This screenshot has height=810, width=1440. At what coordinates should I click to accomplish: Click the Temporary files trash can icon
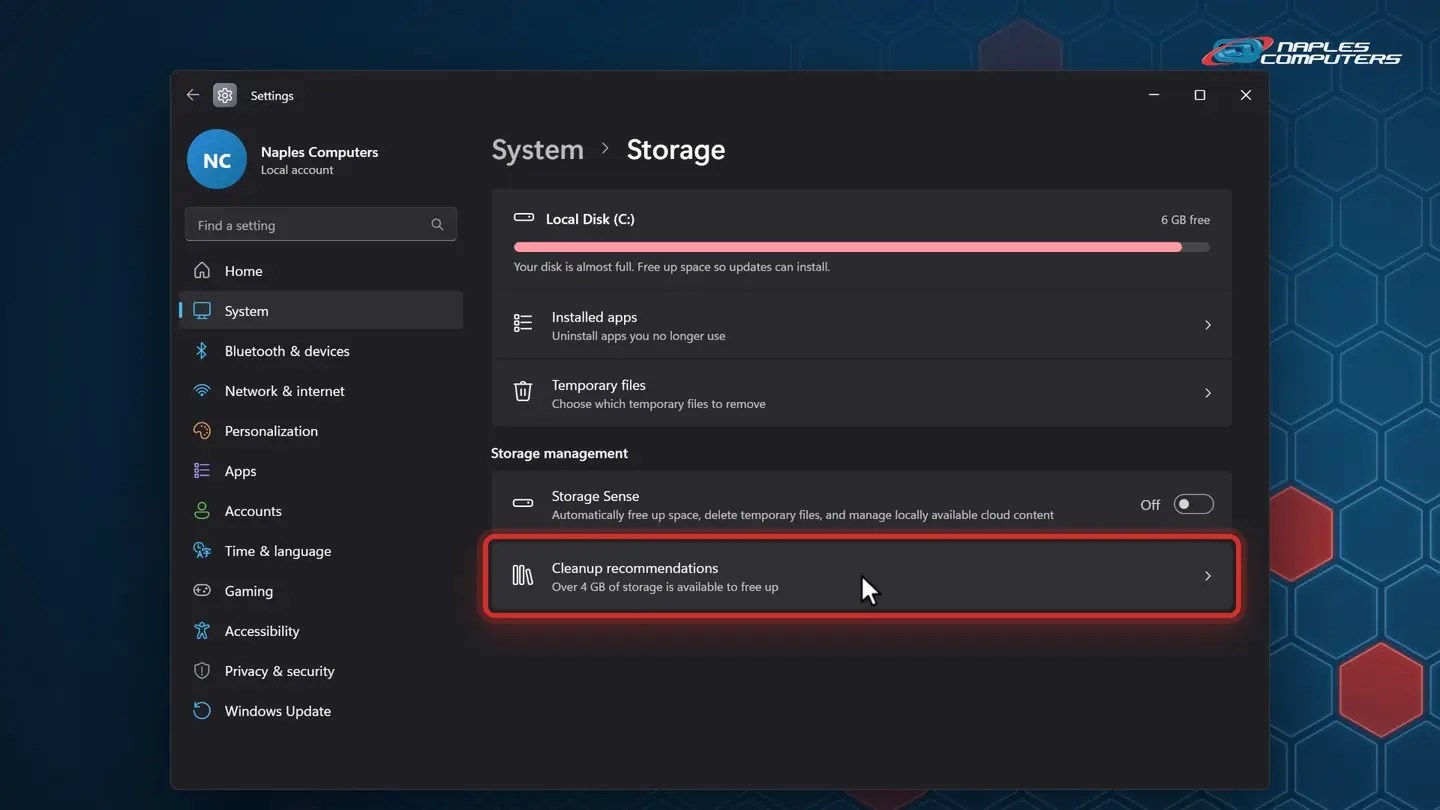(x=523, y=392)
